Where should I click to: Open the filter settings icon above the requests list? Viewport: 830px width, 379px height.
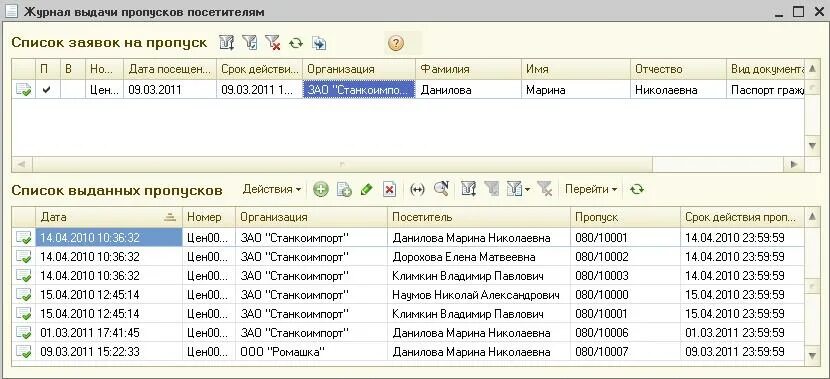tap(249, 43)
